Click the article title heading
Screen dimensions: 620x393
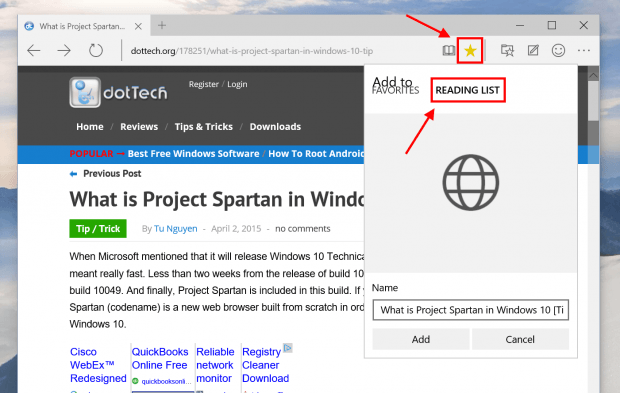217,199
